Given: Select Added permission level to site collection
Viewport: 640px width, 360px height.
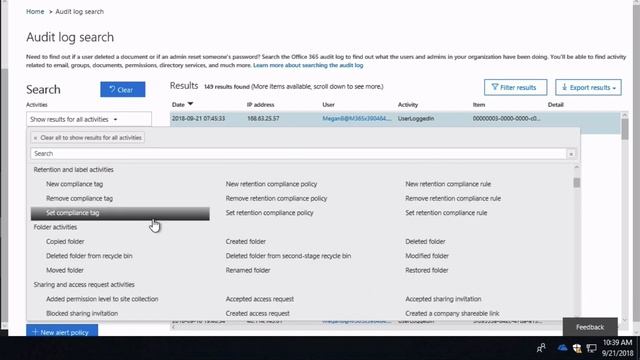Looking at the screenshot, I should pos(102,299).
